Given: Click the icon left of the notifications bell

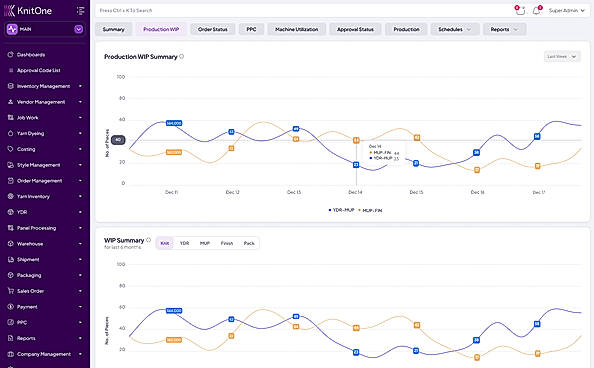Looking at the screenshot, I should click(x=520, y=11).
